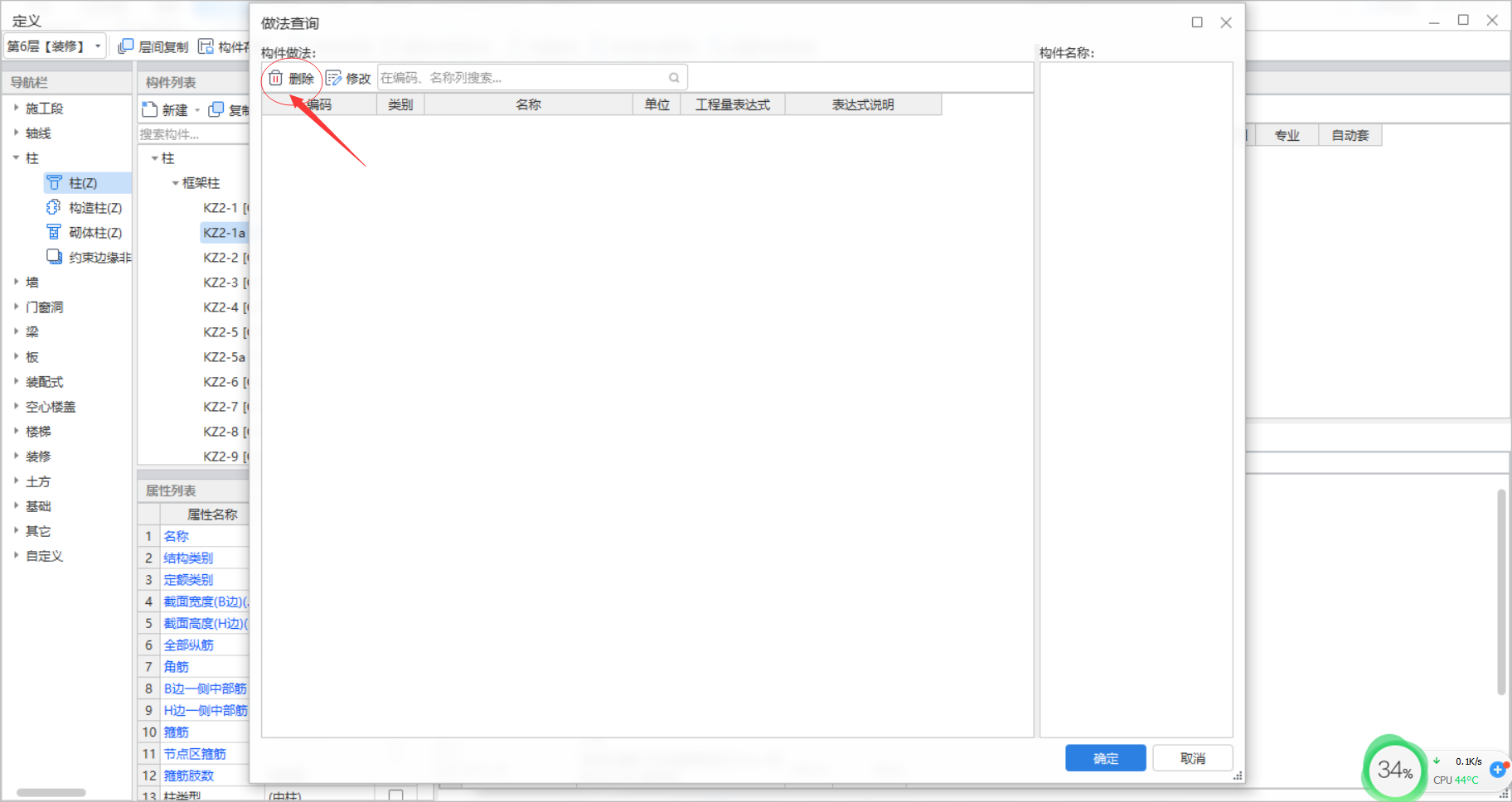
Task: Collapse the 框架柱 group in 构件列表
Action: click(x=175, y=183)
